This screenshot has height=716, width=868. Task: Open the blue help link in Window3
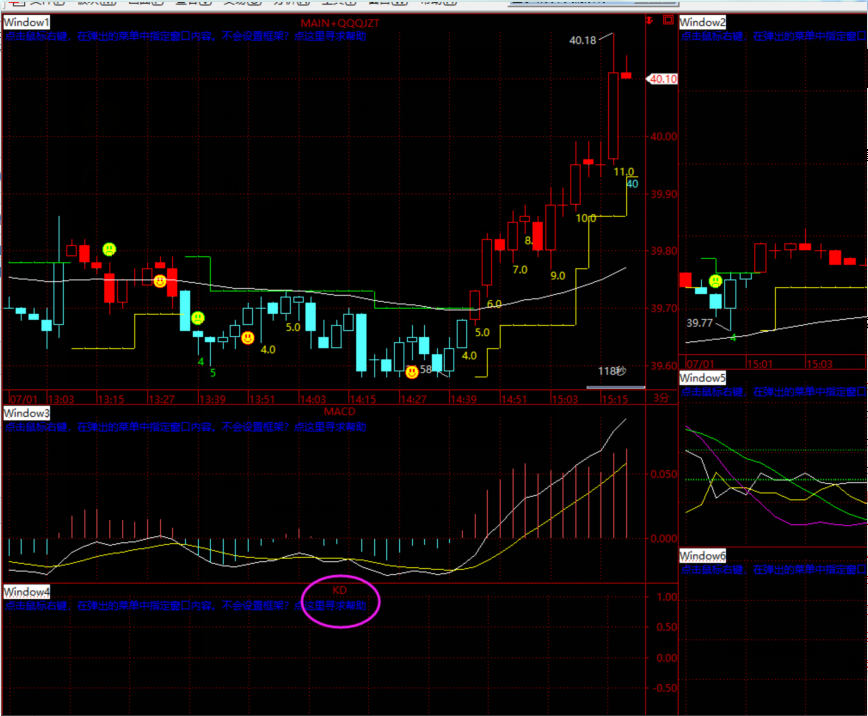pyautogui.click(x=330, y=426)
